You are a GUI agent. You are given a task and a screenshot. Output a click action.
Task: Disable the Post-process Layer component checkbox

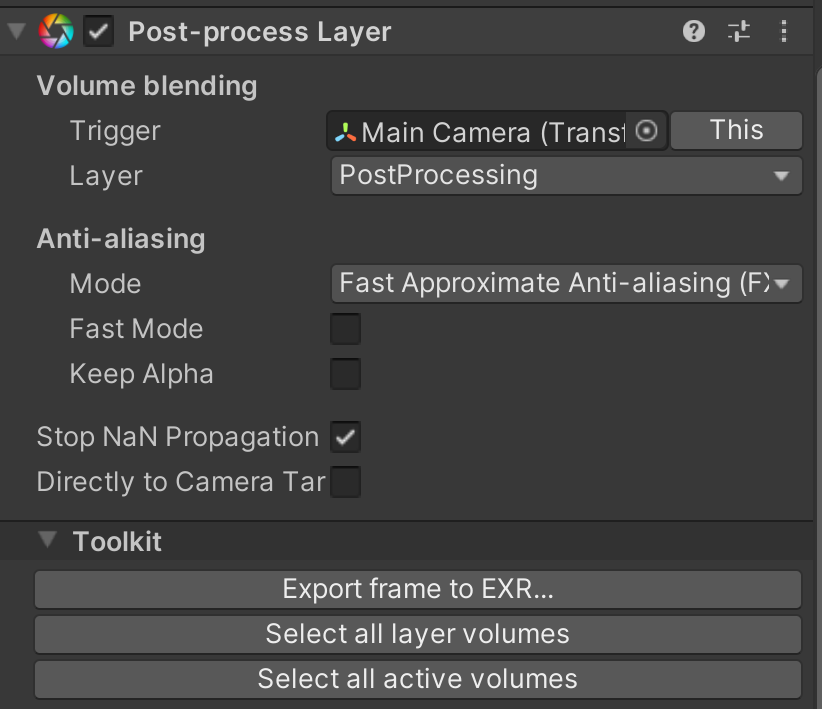coord(98,32)
